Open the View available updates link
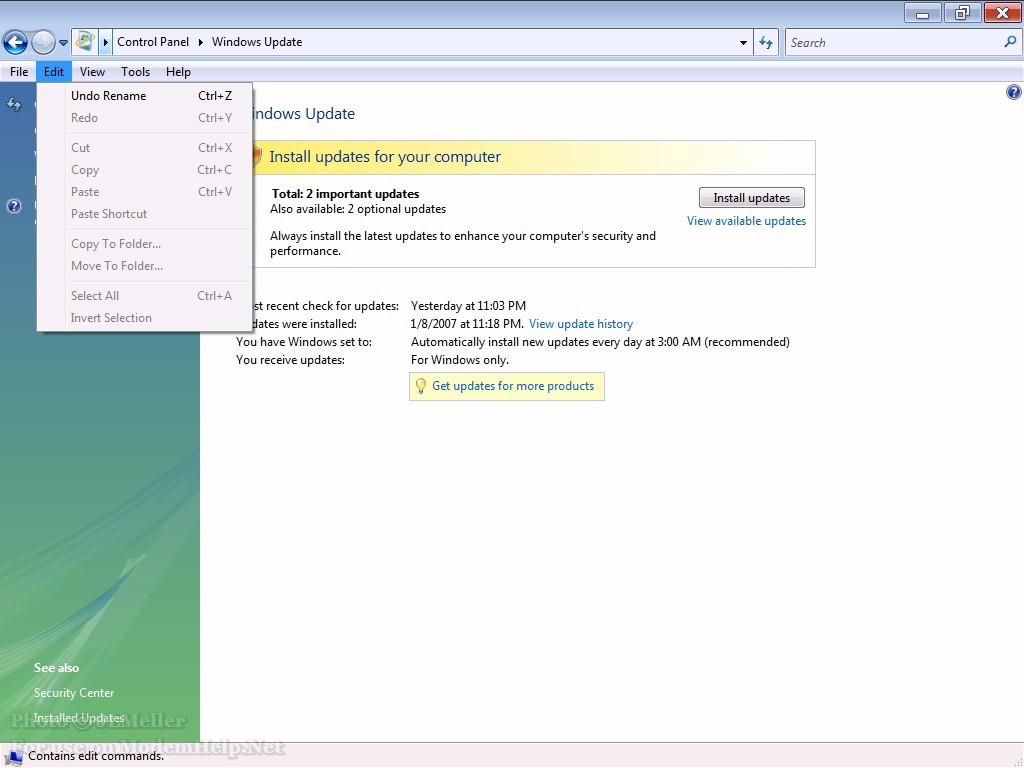1024x768 pixels. [746, 221]
